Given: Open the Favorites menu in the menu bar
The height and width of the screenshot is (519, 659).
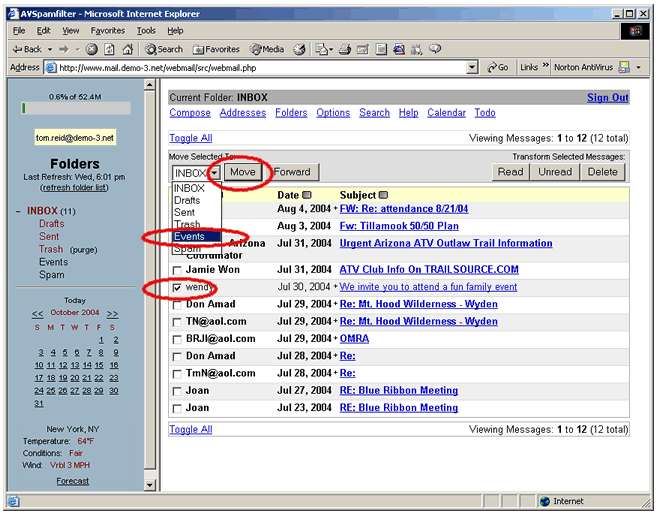Looking at the screenshot, I should click(108, 31).
